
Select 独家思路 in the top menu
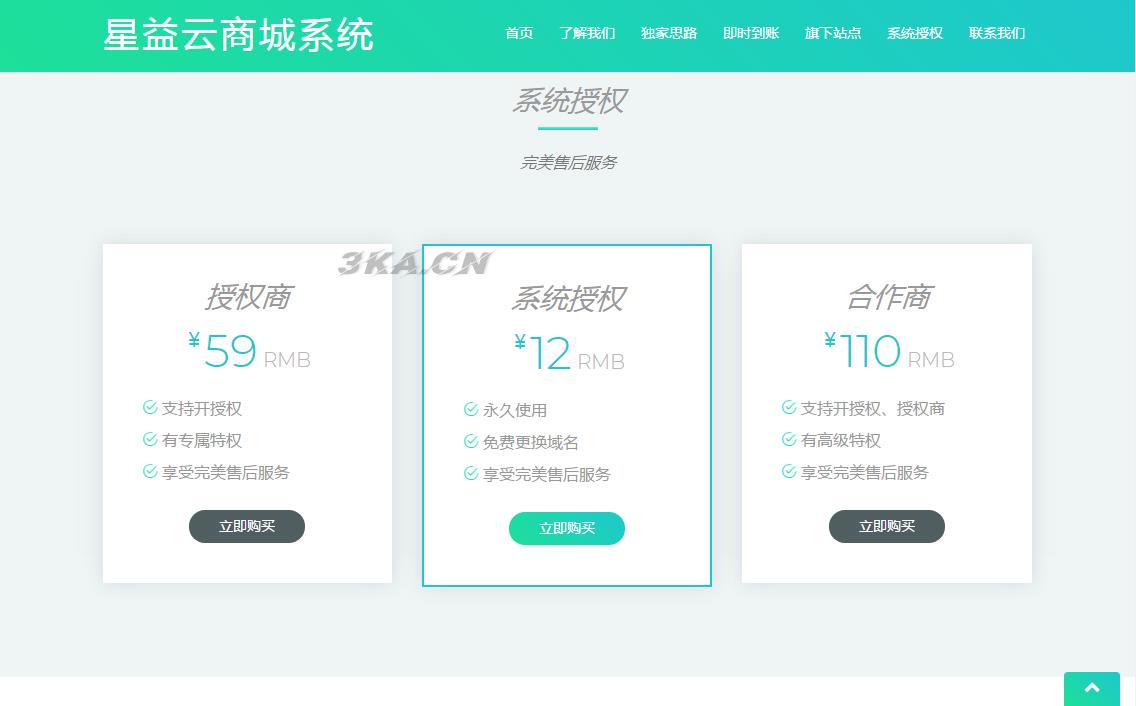[669, 33]
